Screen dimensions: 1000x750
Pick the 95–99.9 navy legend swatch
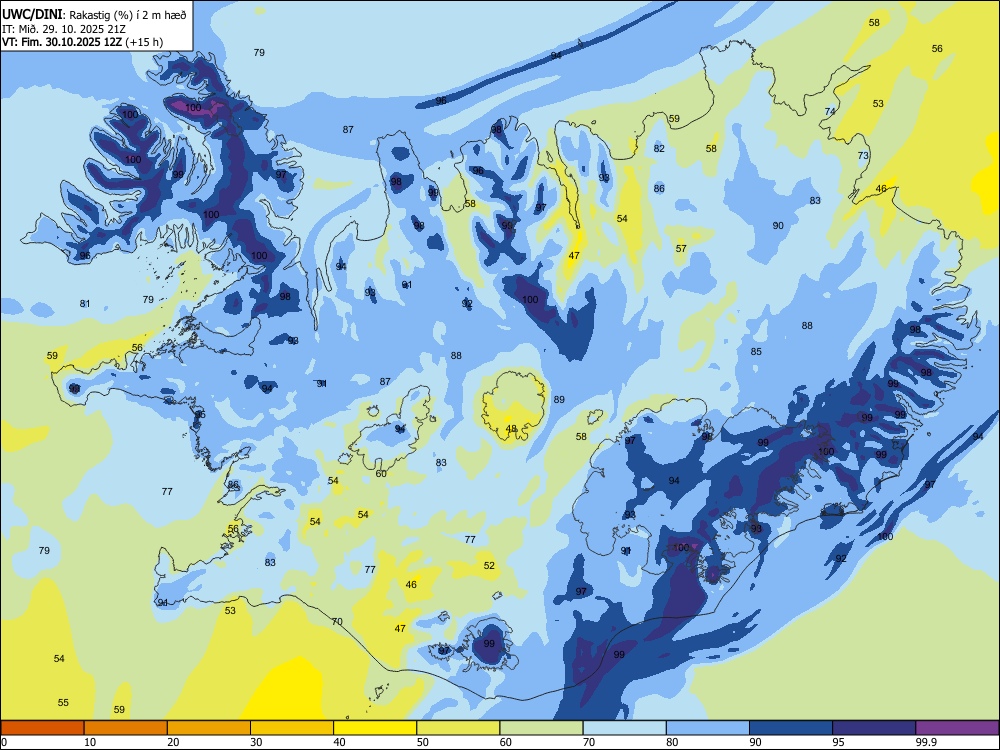click(874, 728)
